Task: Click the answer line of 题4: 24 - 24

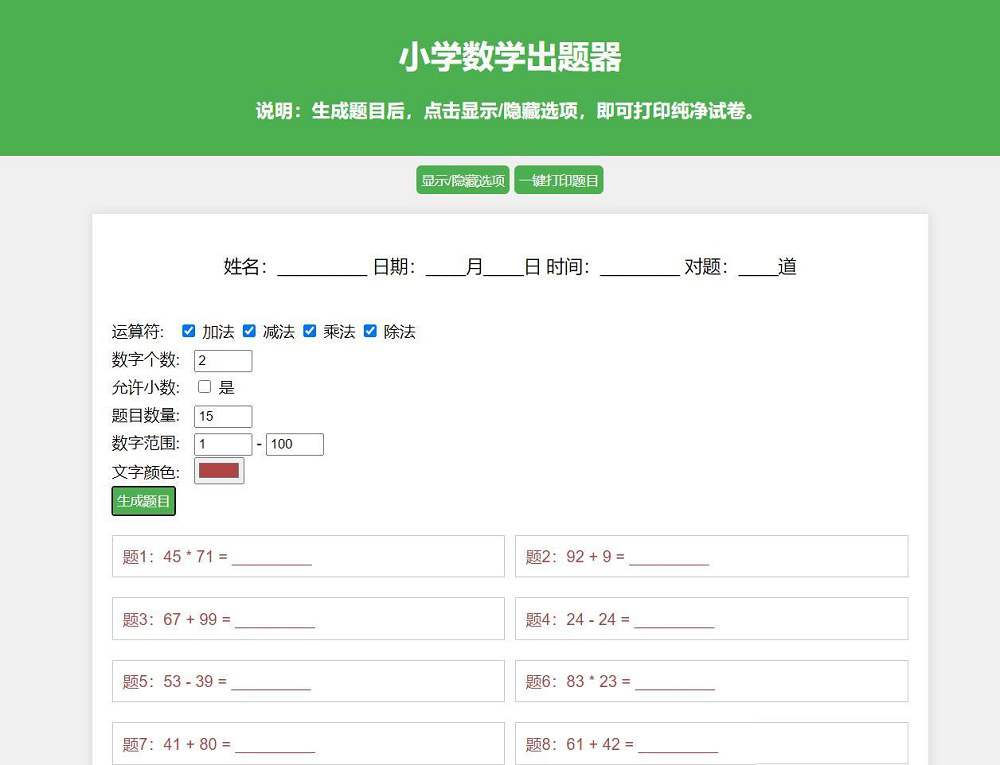Action: 676,619
